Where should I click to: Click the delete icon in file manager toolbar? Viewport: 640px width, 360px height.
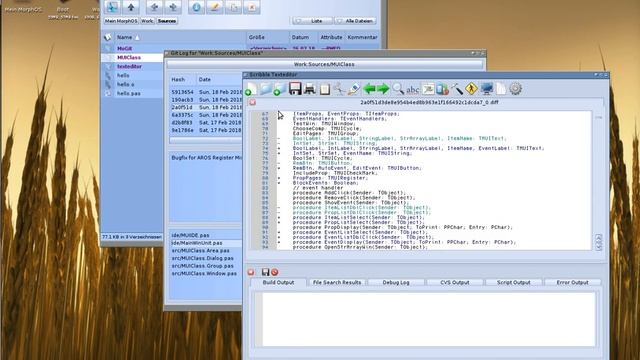(x=252, y=7)
